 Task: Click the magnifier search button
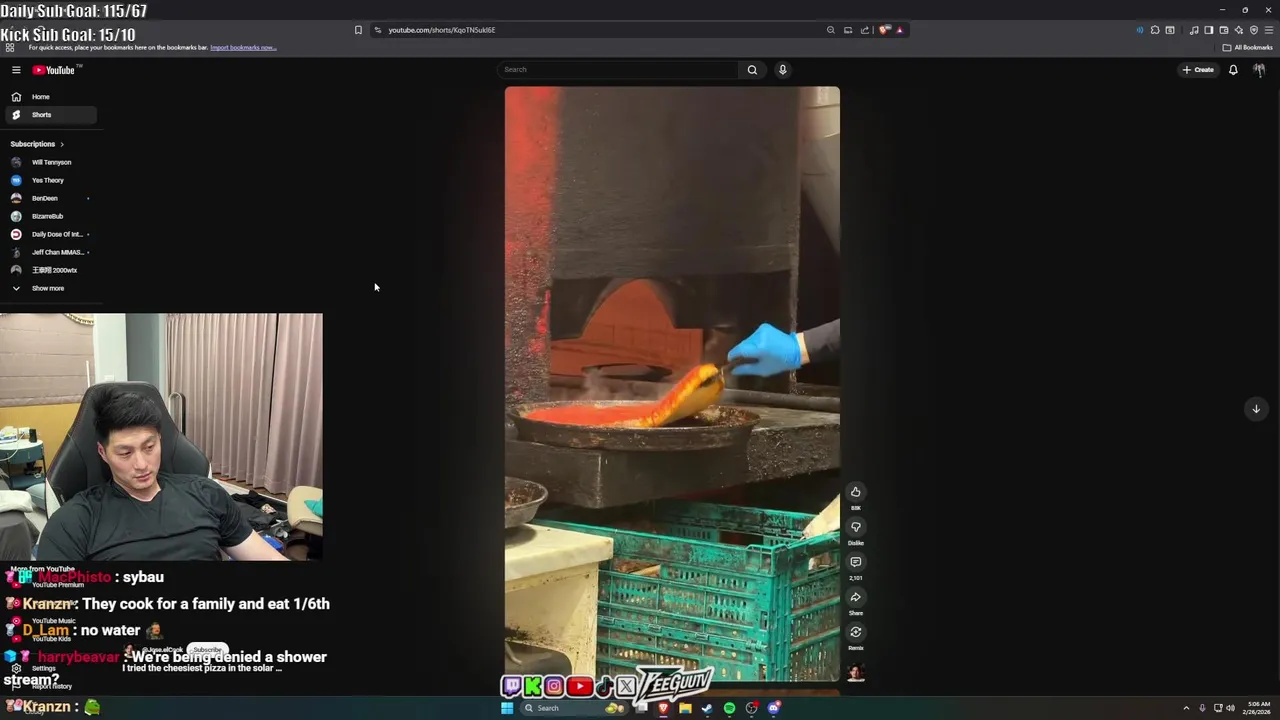(752, 70)
